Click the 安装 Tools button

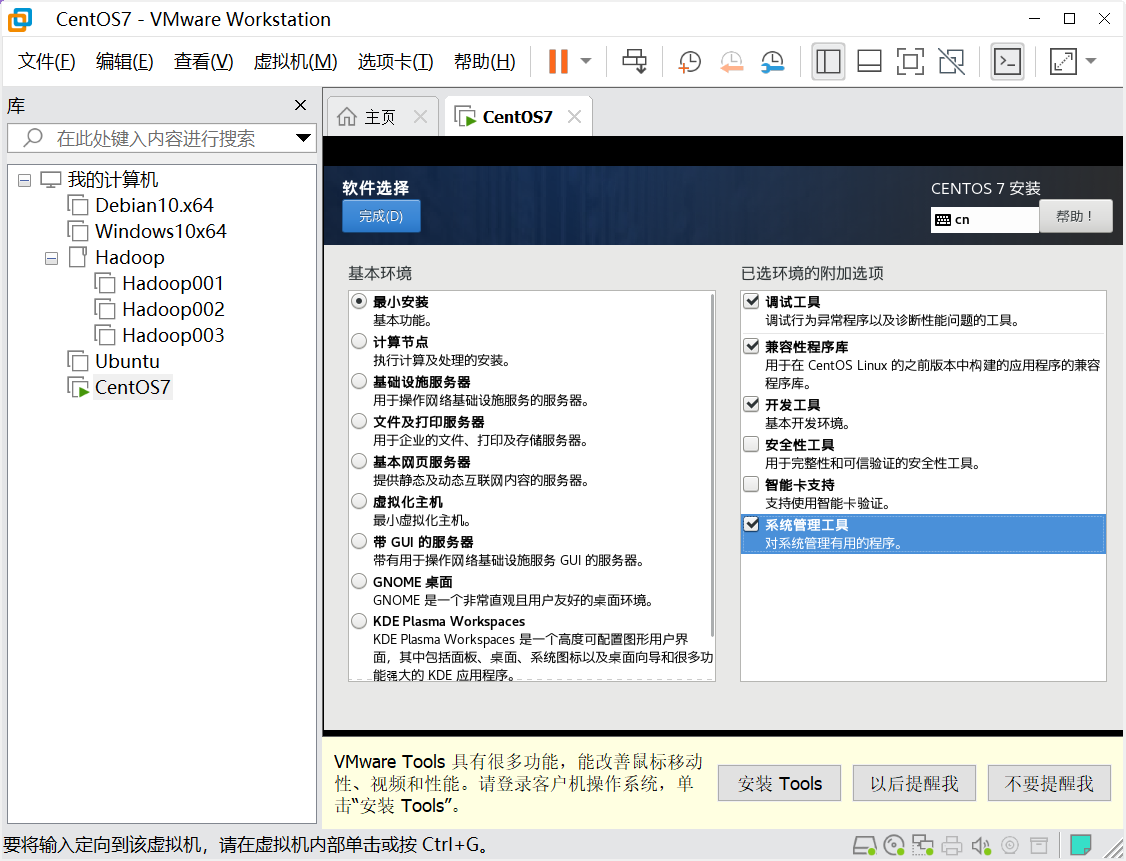780,783
